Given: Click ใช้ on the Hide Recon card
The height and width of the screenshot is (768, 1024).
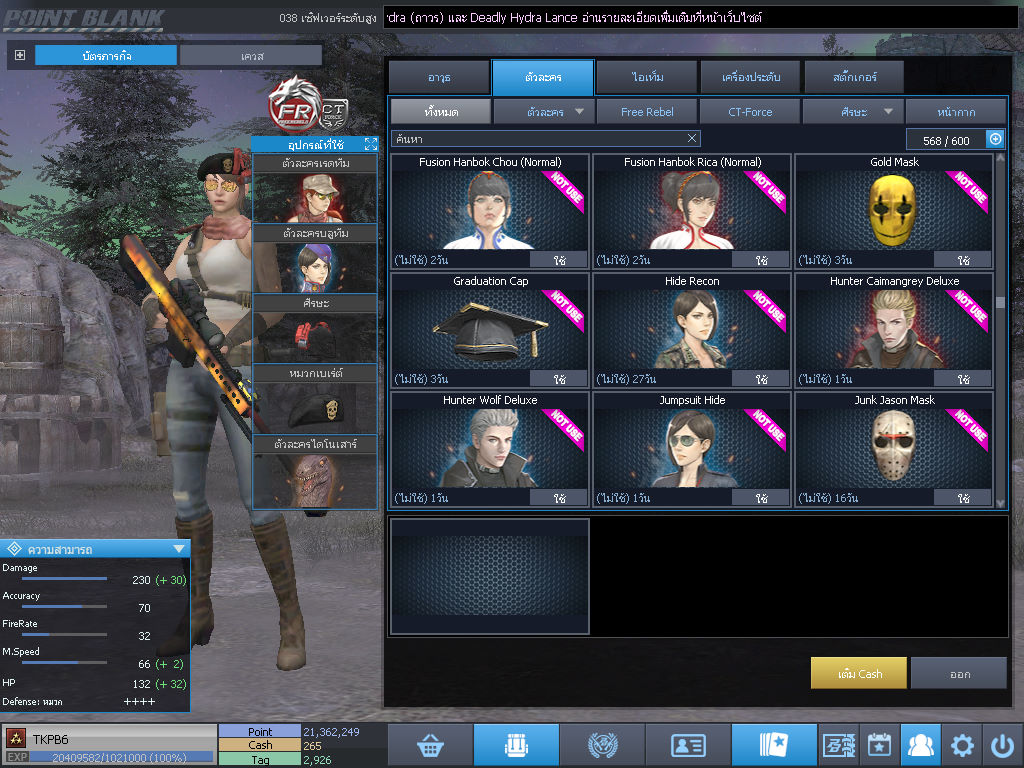Looking at the screenshot, I should tap(761, 379).
